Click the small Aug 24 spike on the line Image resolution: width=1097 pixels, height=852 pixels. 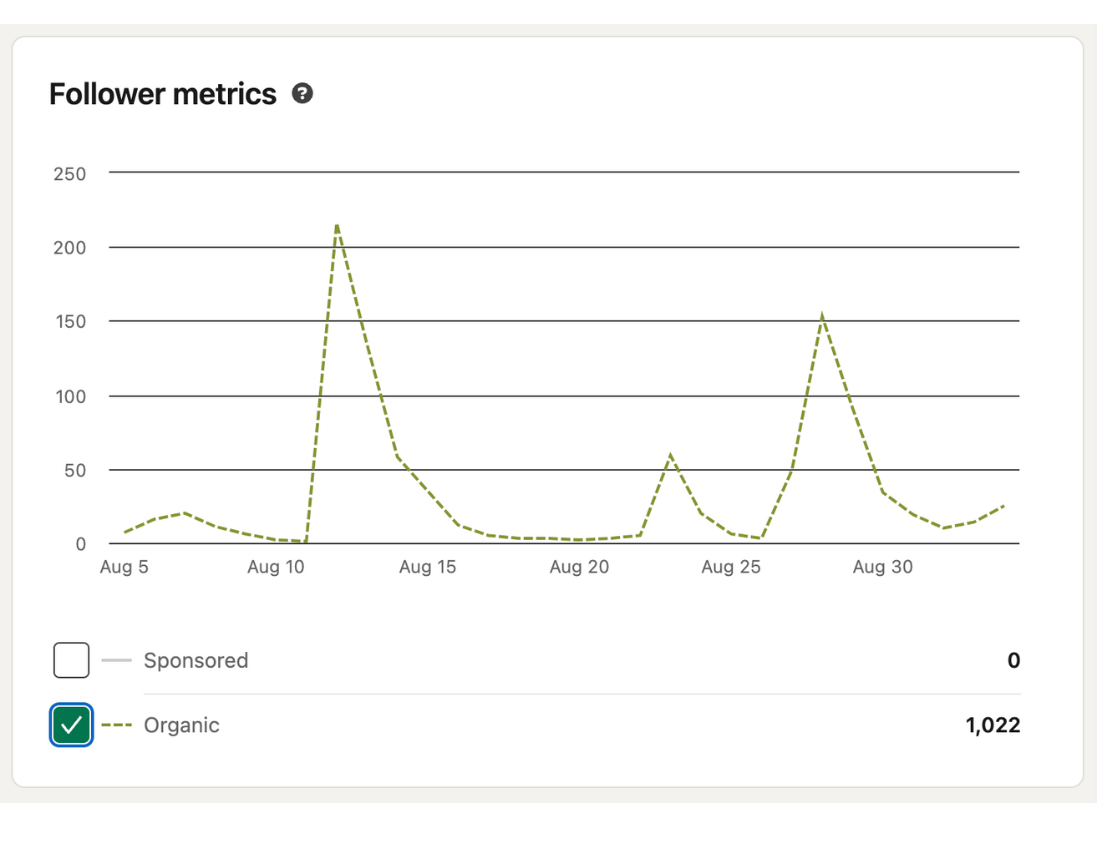[x=670, y=453]
